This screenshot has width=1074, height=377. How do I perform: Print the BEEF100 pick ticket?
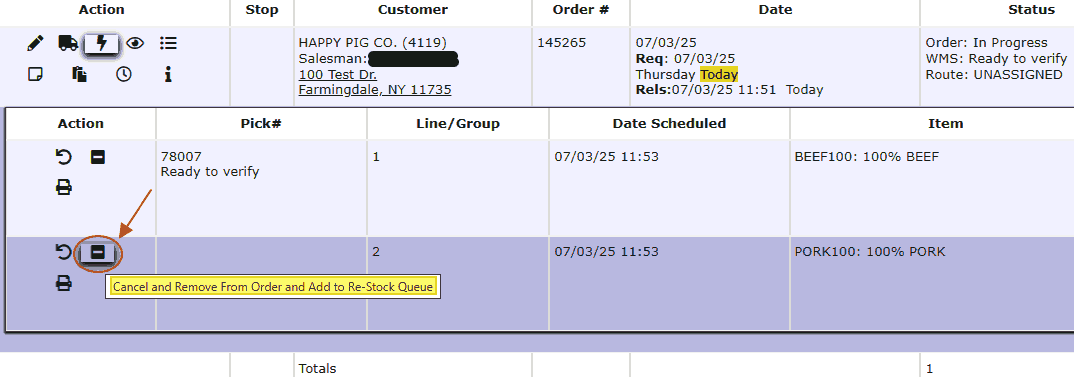[64, 186]
